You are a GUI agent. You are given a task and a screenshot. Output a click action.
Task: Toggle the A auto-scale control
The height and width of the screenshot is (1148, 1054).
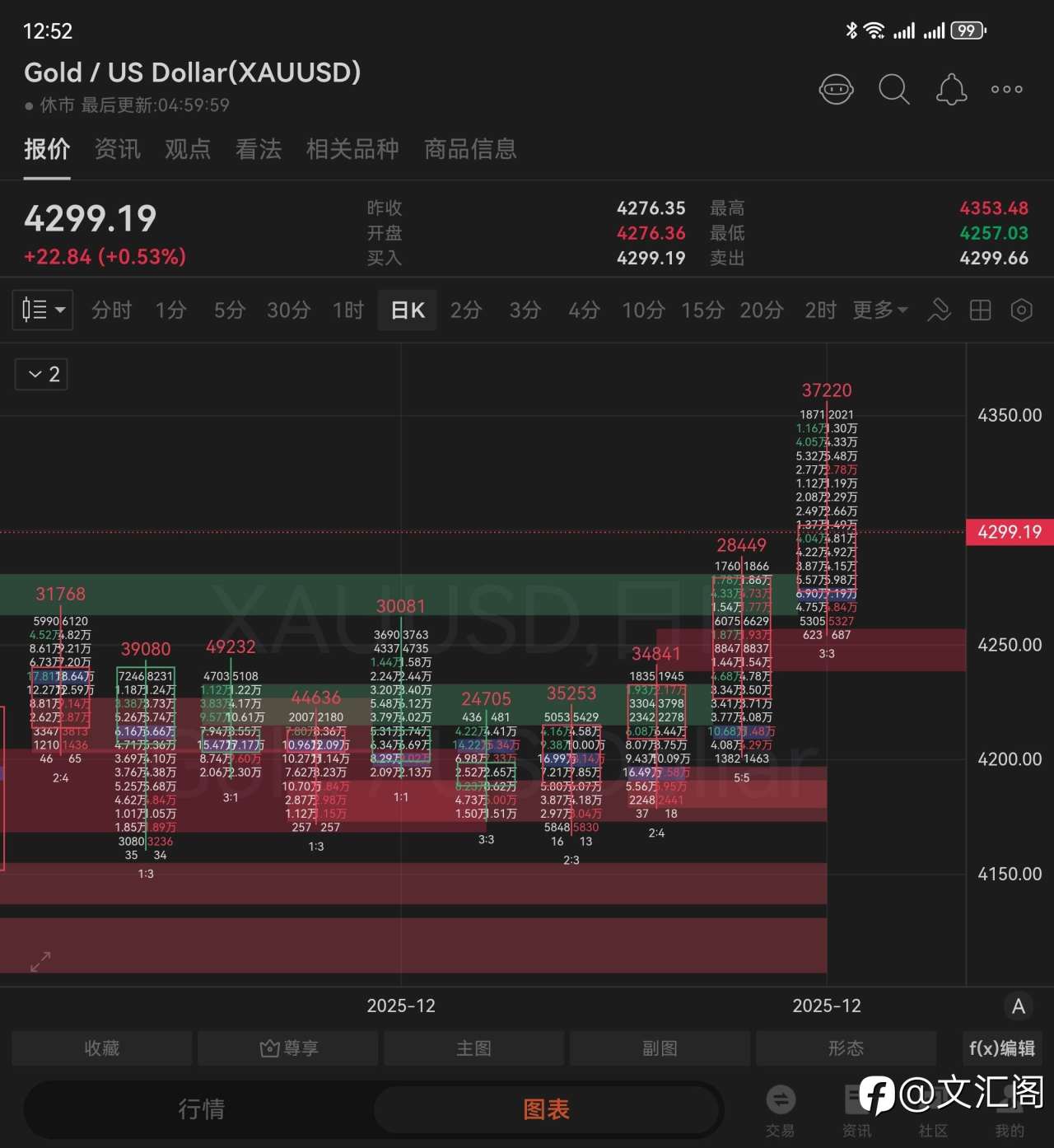(1019, 1006)
